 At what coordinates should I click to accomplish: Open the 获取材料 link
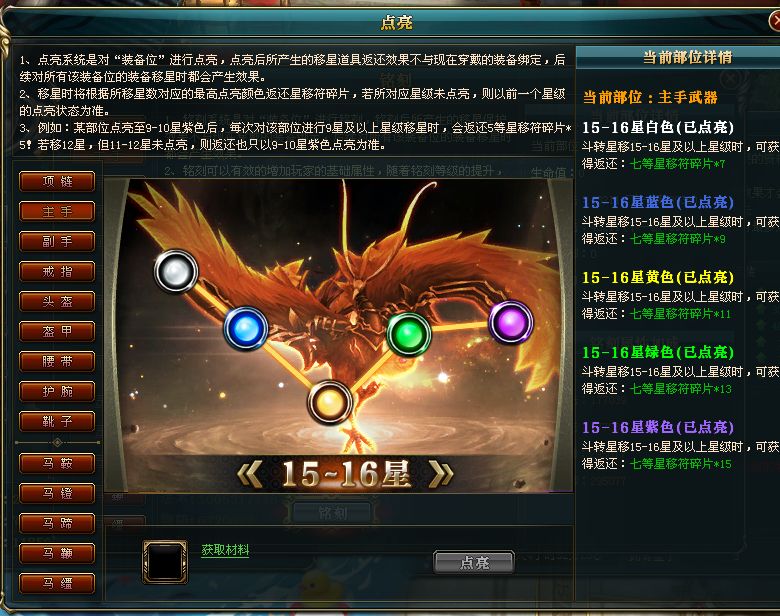click(x=225, y=550)
